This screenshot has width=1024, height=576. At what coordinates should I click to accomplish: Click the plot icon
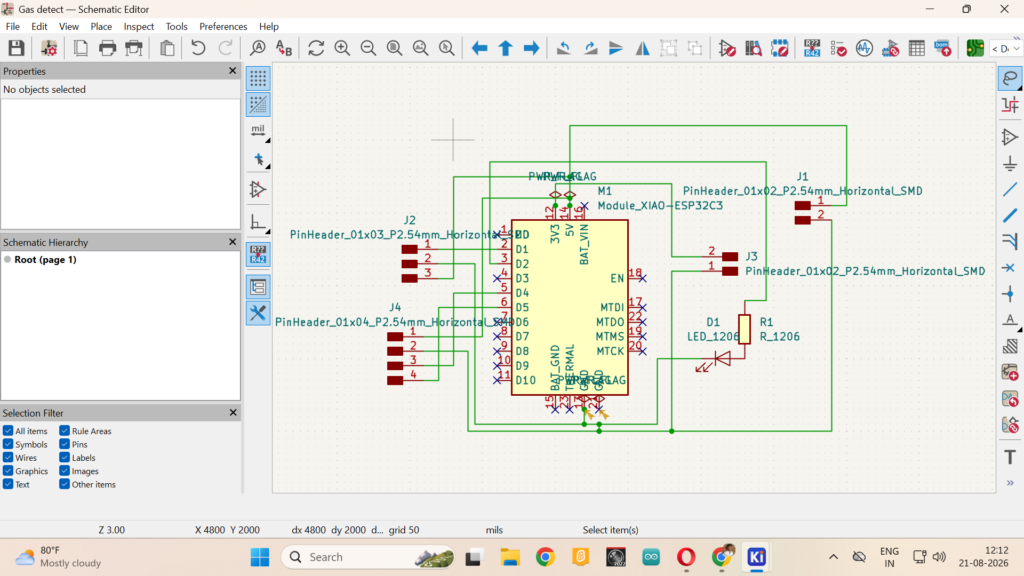tap(134, 48)
